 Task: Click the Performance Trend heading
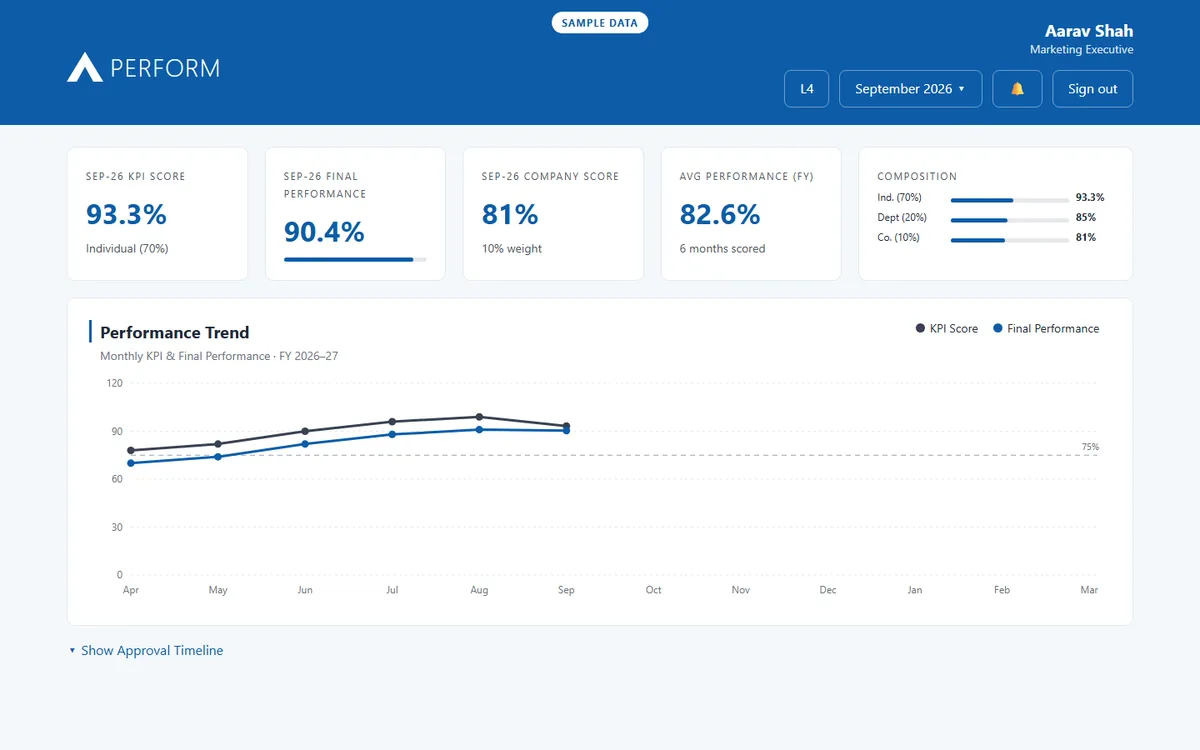click(x=175, y=332)
